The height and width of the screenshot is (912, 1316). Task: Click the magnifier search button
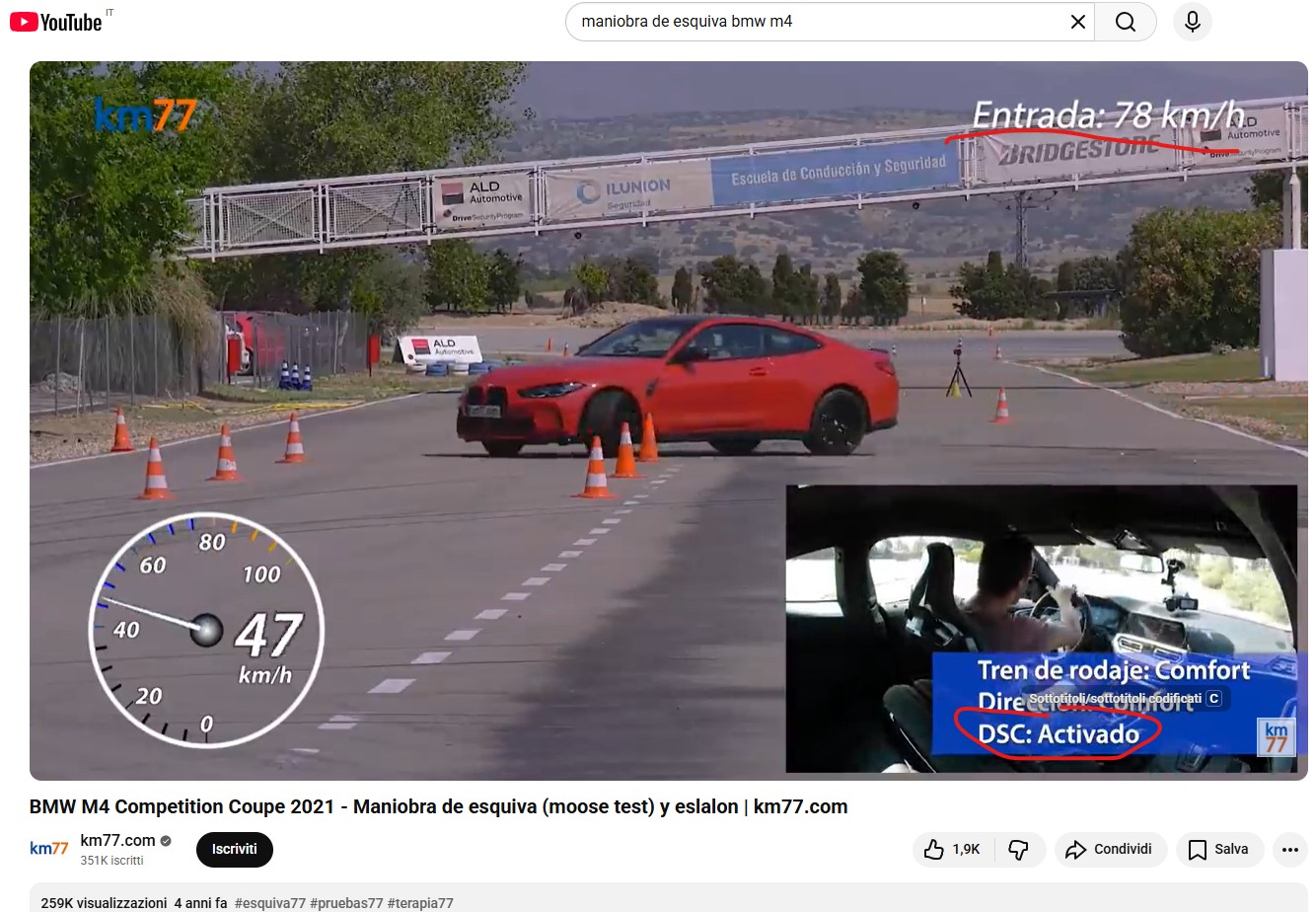(1126, 22)
